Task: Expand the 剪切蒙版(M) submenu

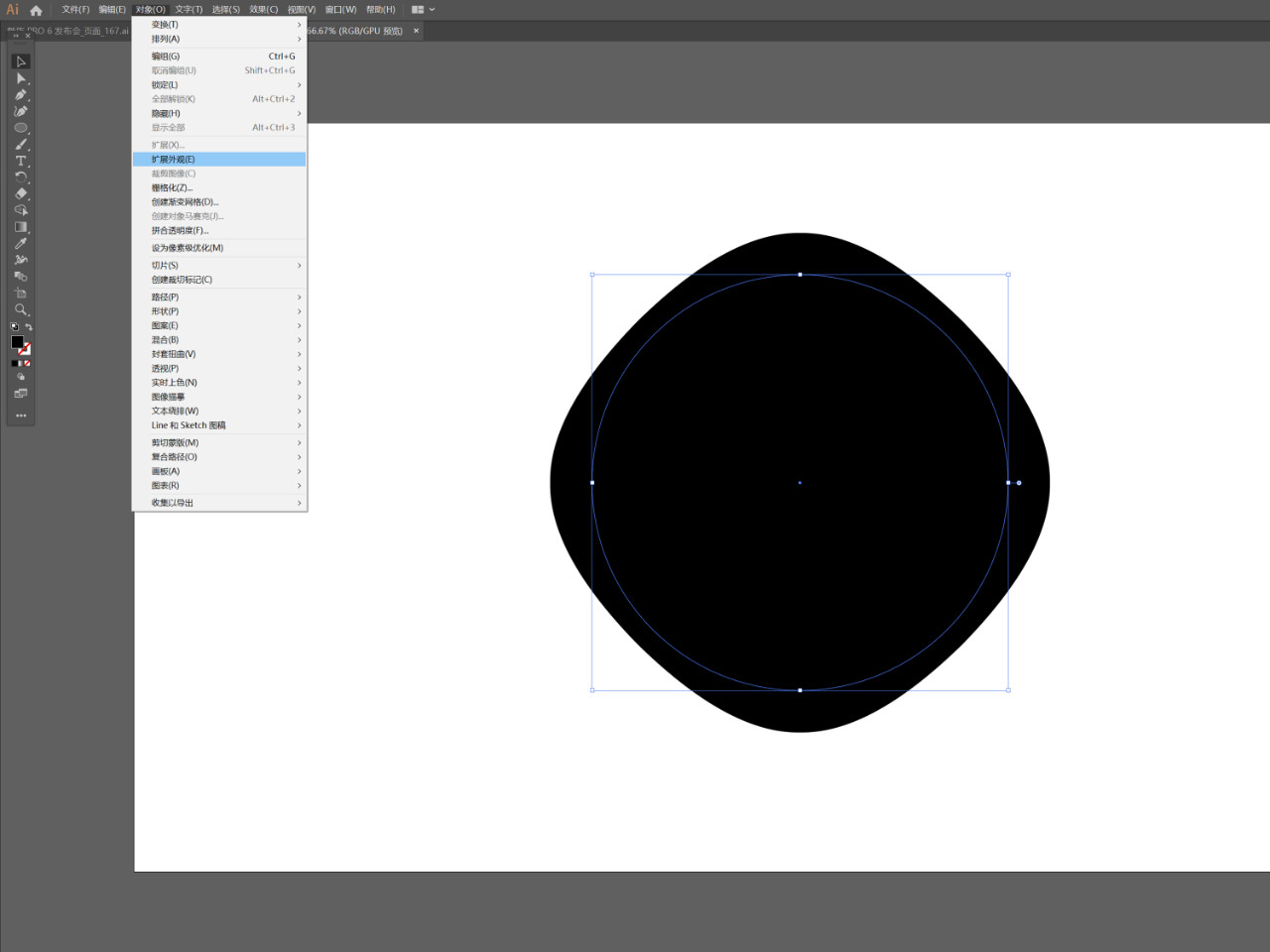Action: point(219,442)
